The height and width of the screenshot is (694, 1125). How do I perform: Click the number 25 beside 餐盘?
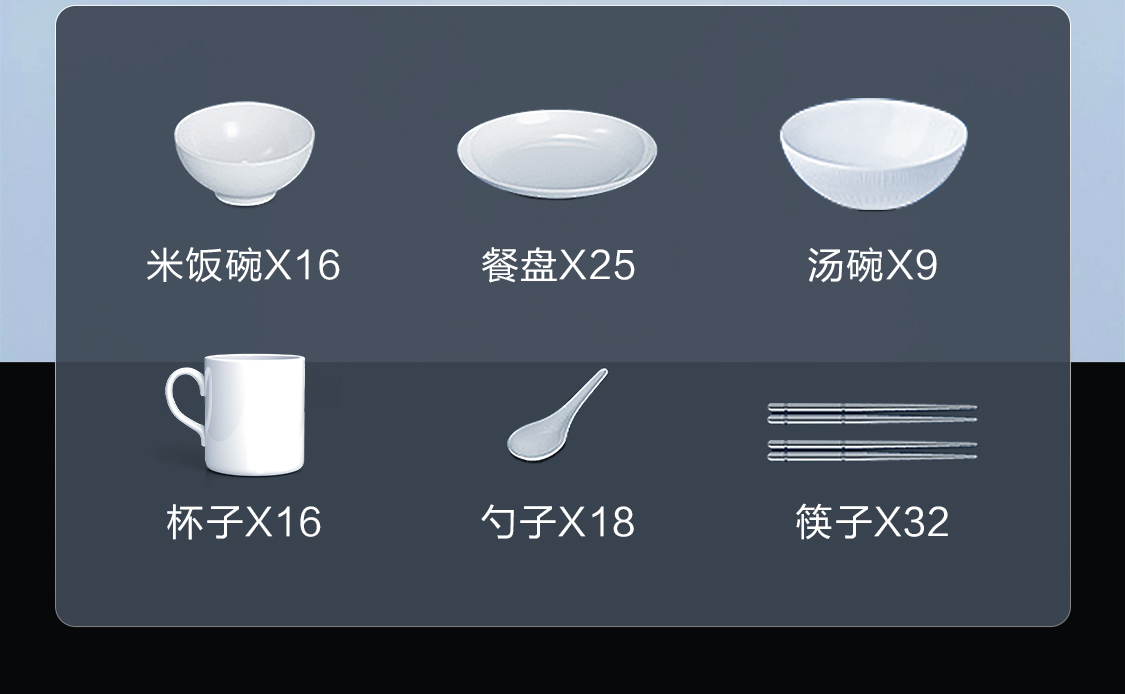point(612,265)
